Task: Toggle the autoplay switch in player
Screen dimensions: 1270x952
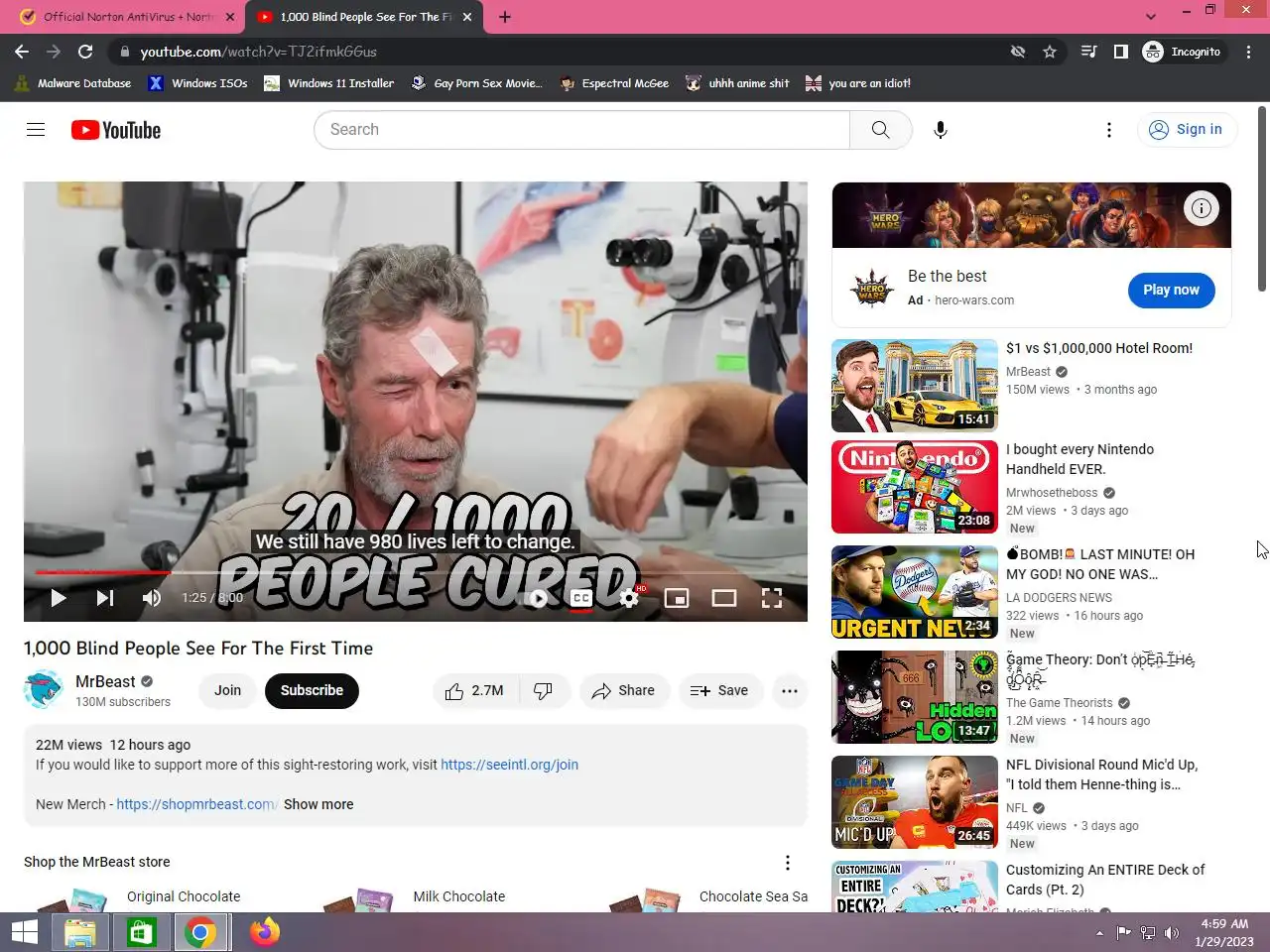Action: pyautogui.click(x=537, y=597)
